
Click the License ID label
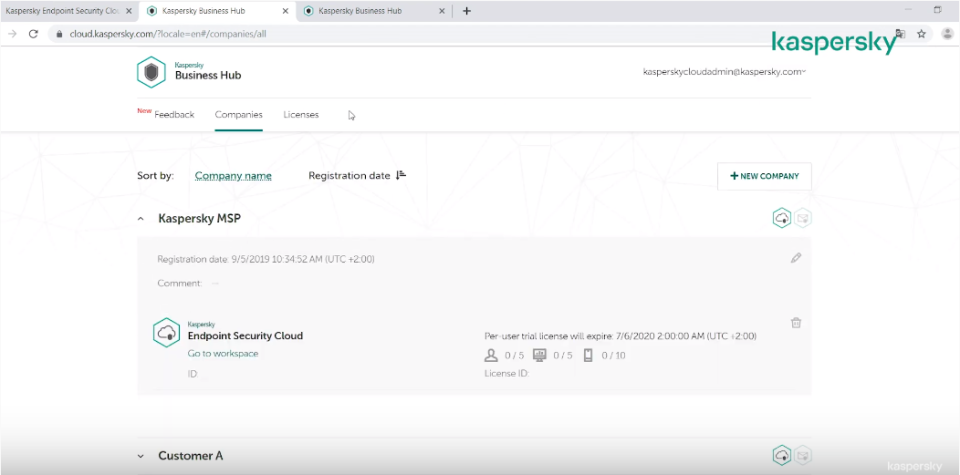[506, 373]
